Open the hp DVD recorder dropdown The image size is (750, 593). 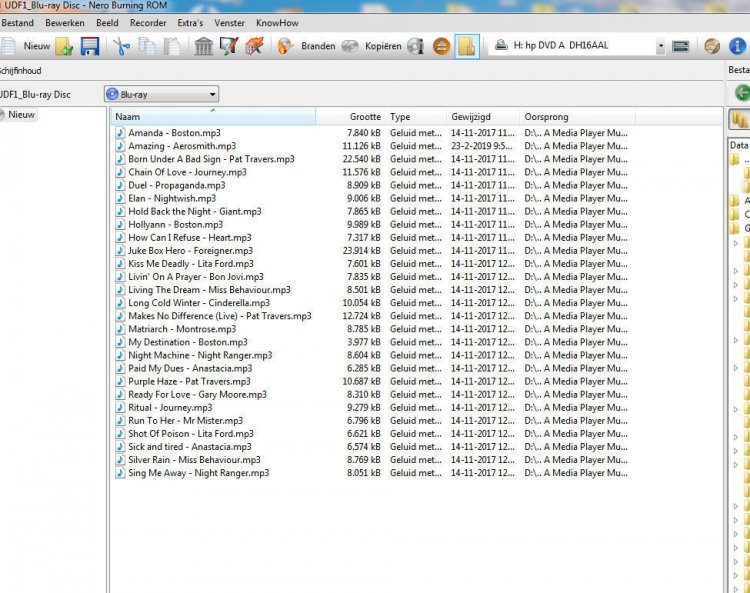(x=660, y=46)
